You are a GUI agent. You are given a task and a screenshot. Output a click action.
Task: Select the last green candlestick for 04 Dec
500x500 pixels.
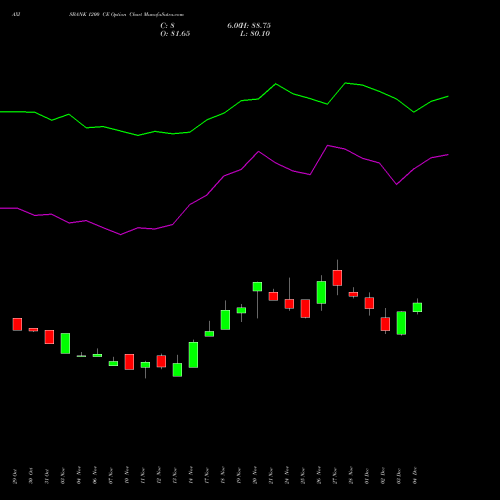(417, 307)
